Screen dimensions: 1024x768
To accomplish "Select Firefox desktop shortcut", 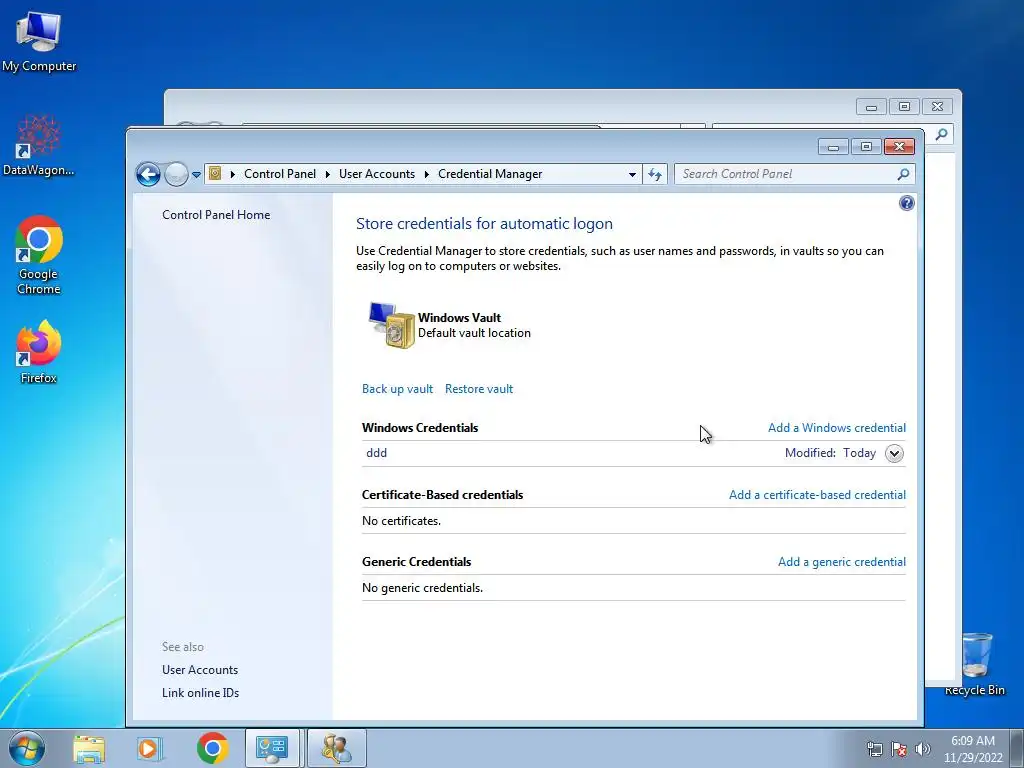I will [39, 353].
